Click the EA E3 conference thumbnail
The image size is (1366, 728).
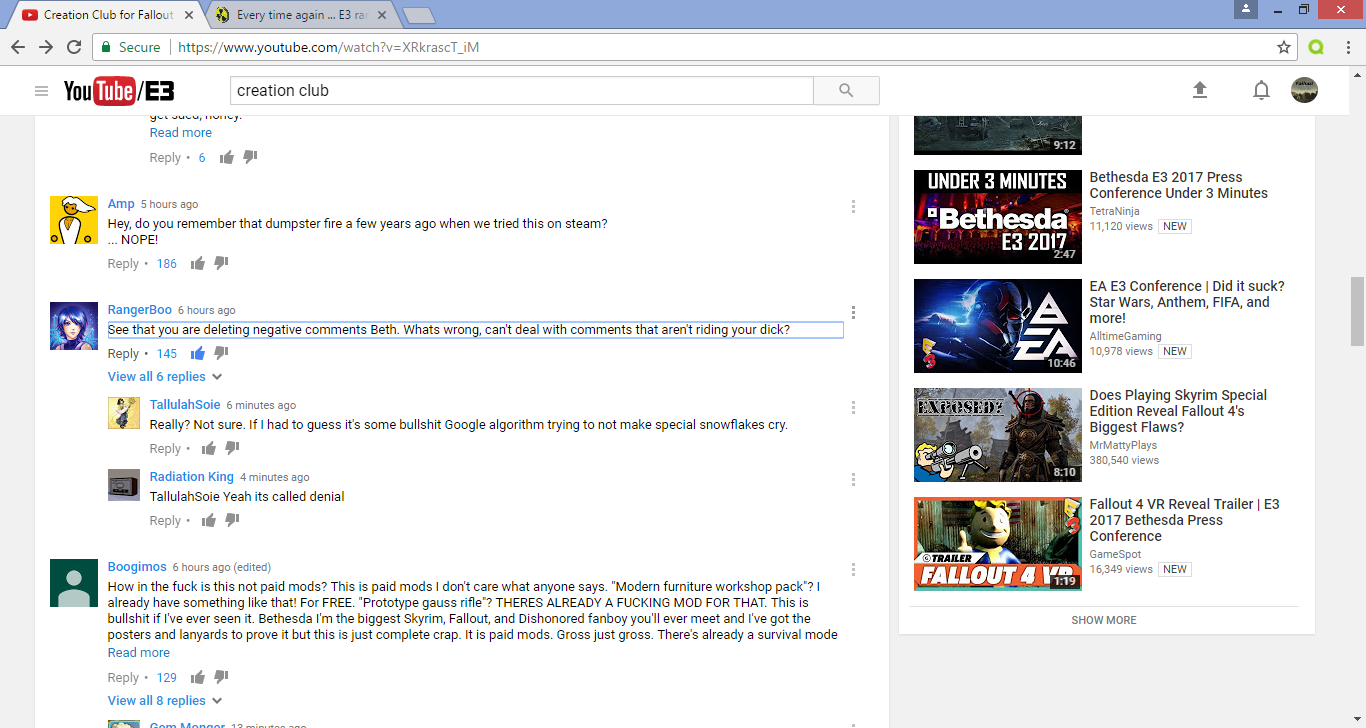[998, 326]
